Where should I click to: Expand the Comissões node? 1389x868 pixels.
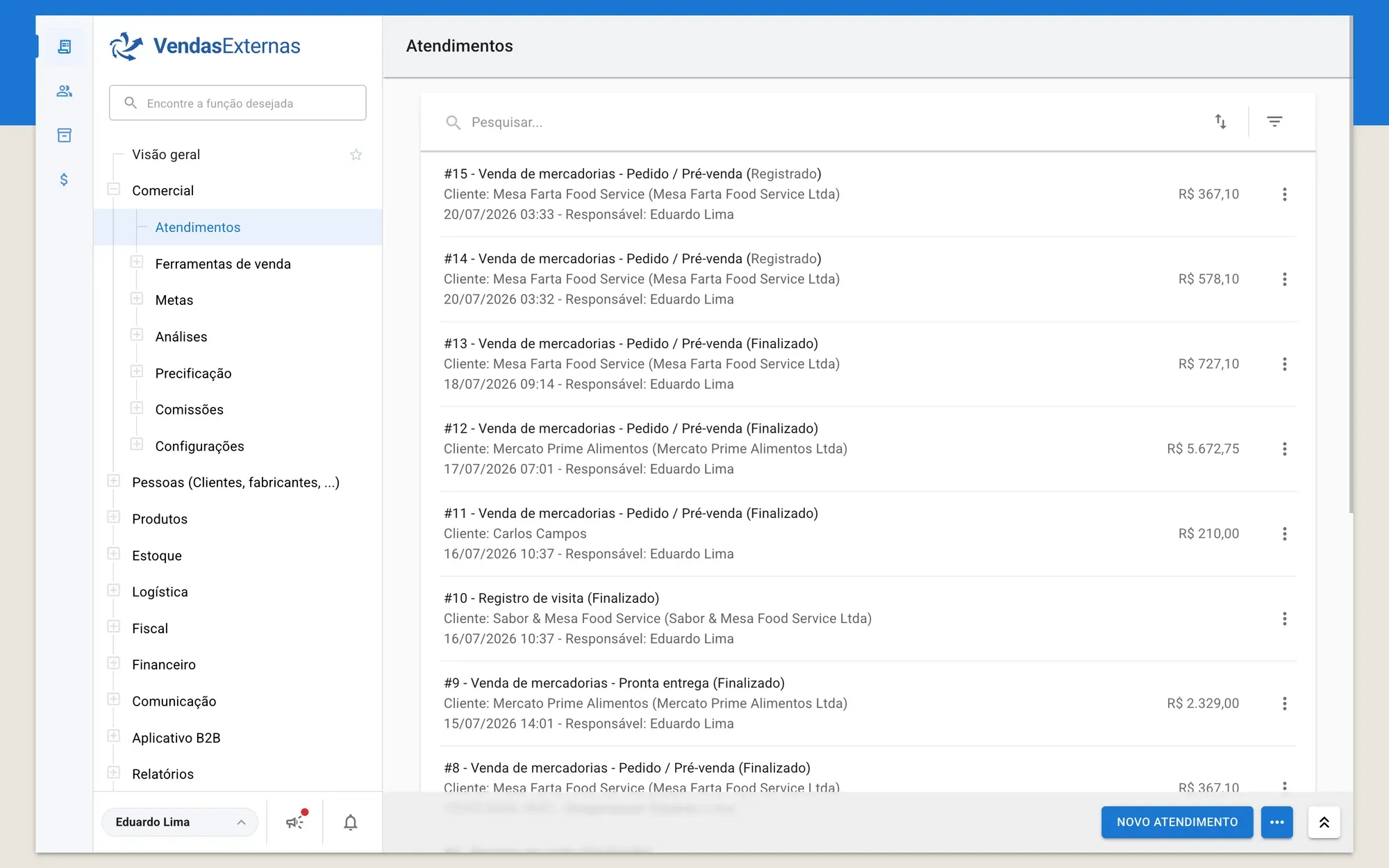[137, 408]
